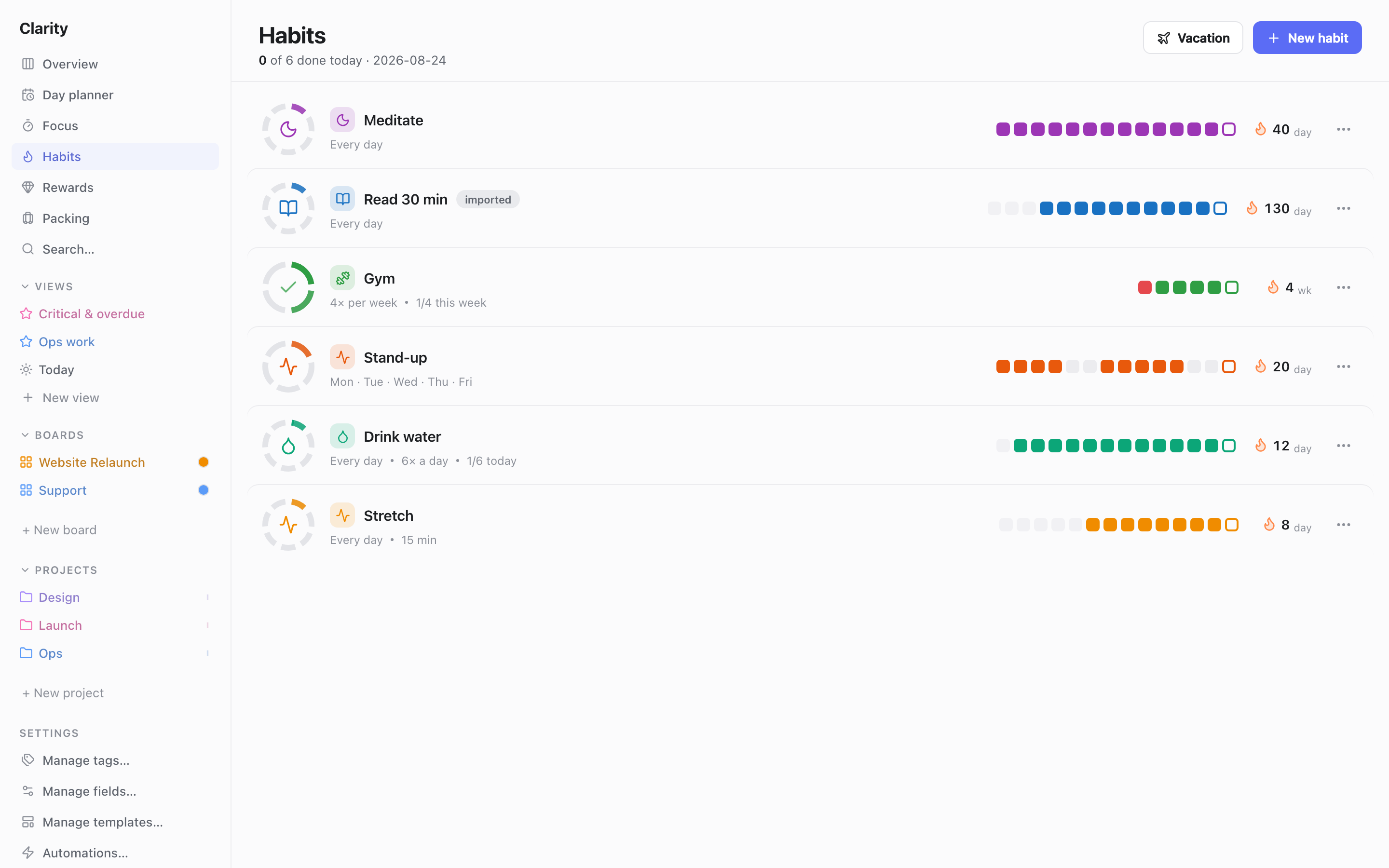Viewport: 1389px width, 868px height.
Task: Open the Drink water ellipsis menu
Action: coord(1343,446)
